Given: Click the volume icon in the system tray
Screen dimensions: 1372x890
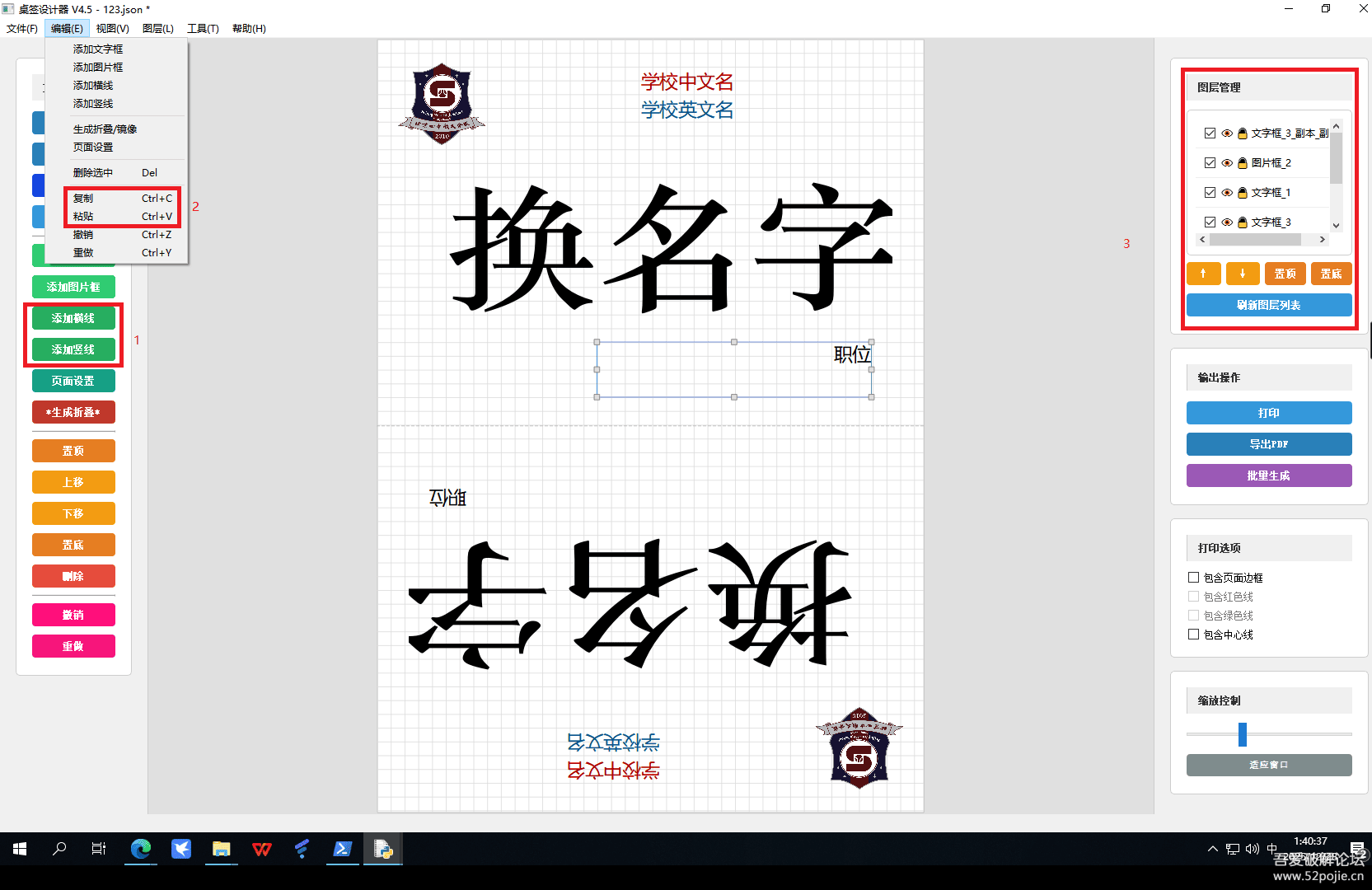Looking at the screenshot, I should pos(1253,849).
